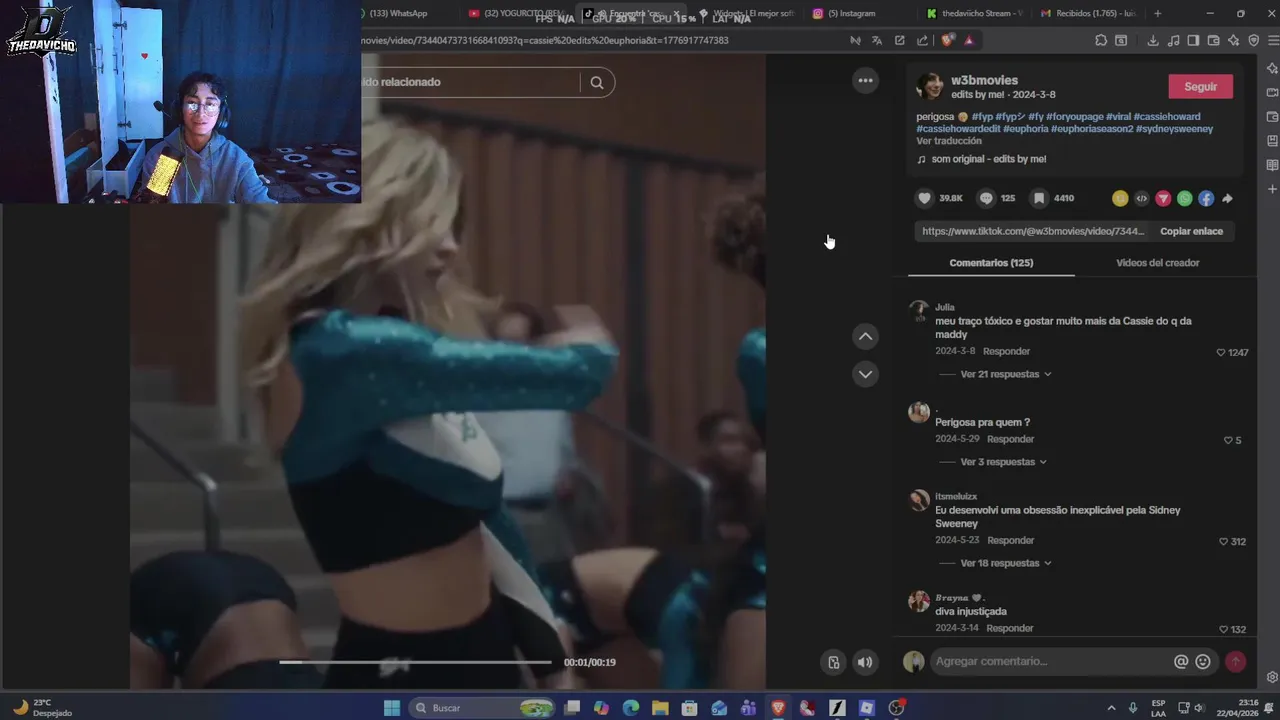Switch to the 'Comentarios (125)' tab
This screenshot has width=1280, height=720.
click(991, 263)
